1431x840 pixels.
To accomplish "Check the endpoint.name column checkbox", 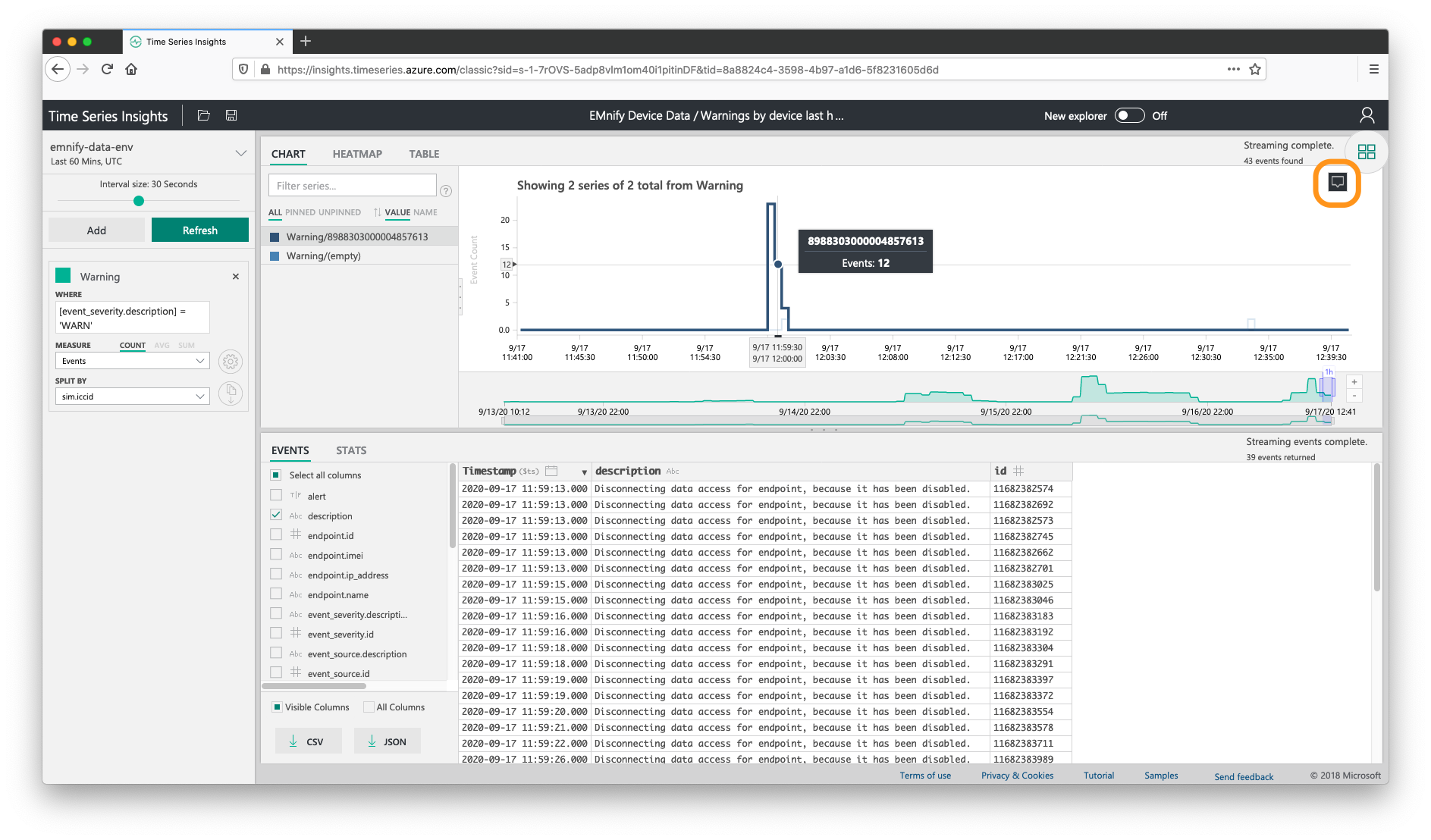I will (276, 594).
